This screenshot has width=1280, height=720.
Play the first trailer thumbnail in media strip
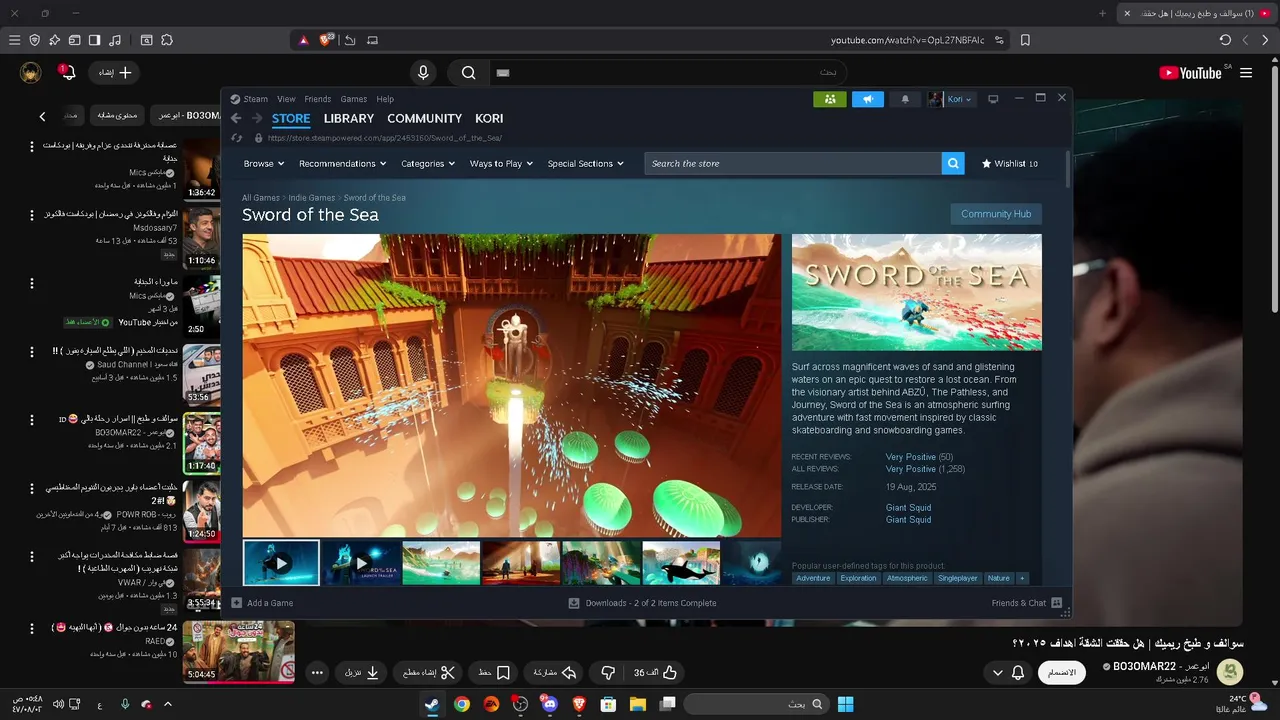tap(281, 563)
